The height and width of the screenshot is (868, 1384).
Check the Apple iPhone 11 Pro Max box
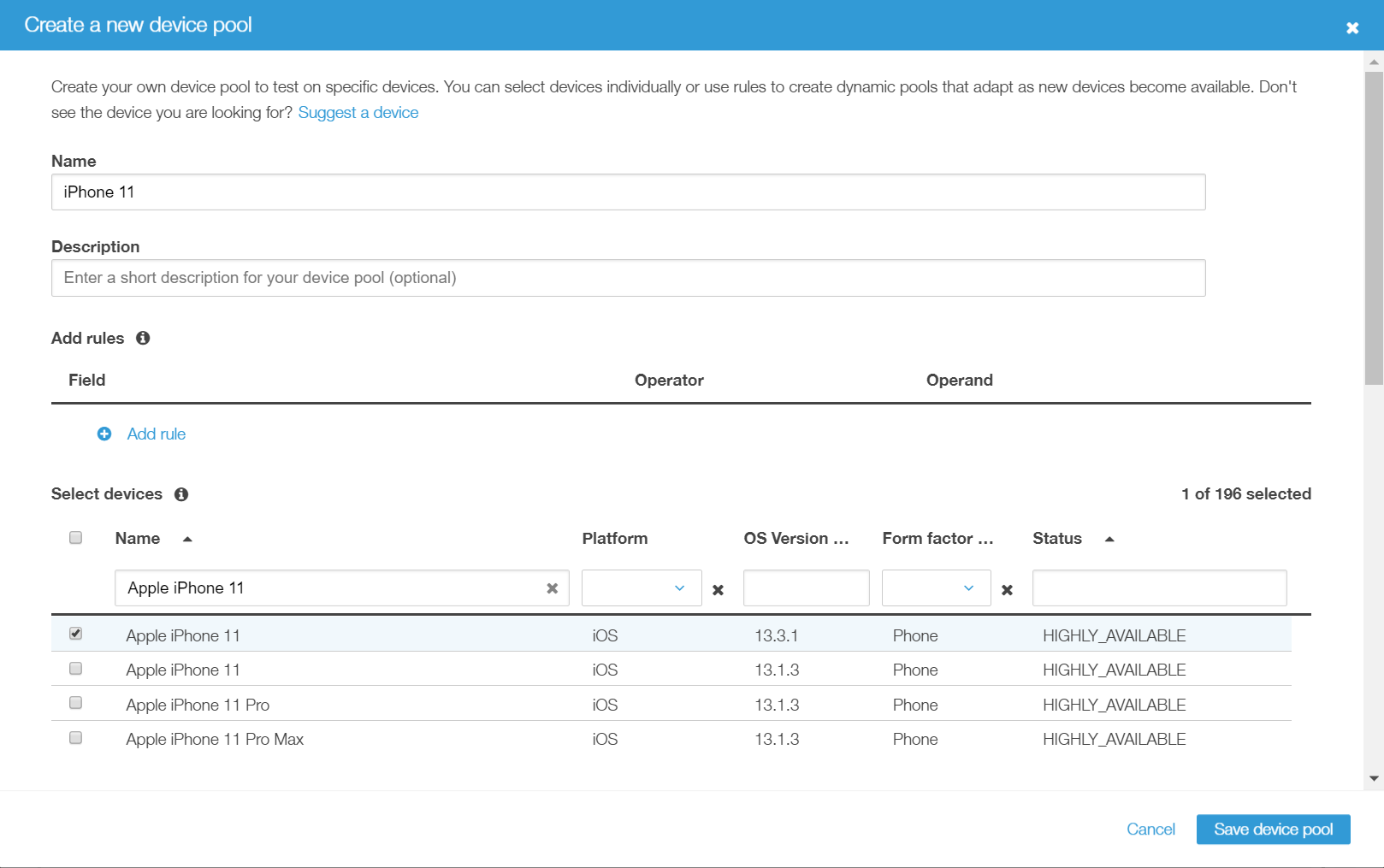(x=76, y=737)
